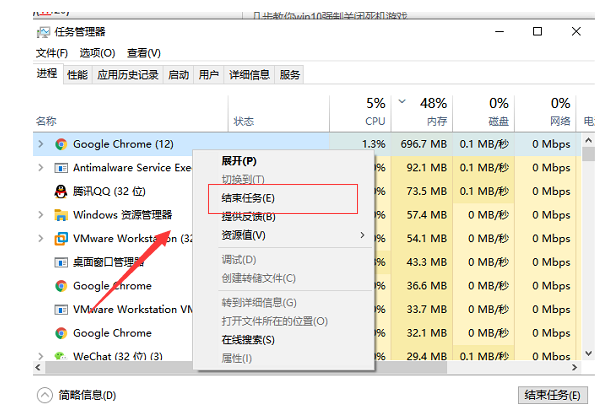This screenshot has width=599, height=414.
Task: Expand the VMware Workstation process group
Action: tap(40, 238)
